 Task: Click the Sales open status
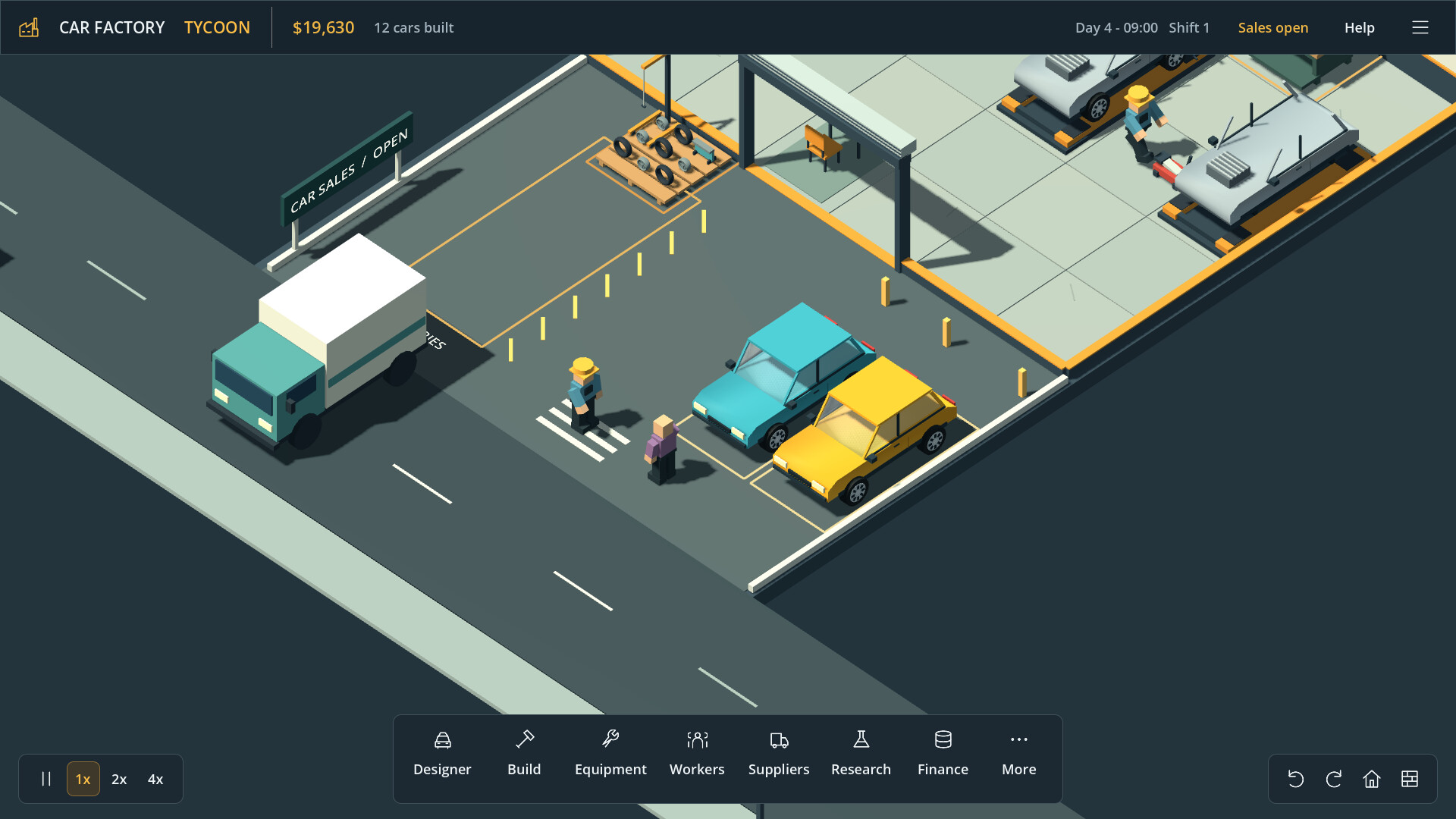[1273, 27]
